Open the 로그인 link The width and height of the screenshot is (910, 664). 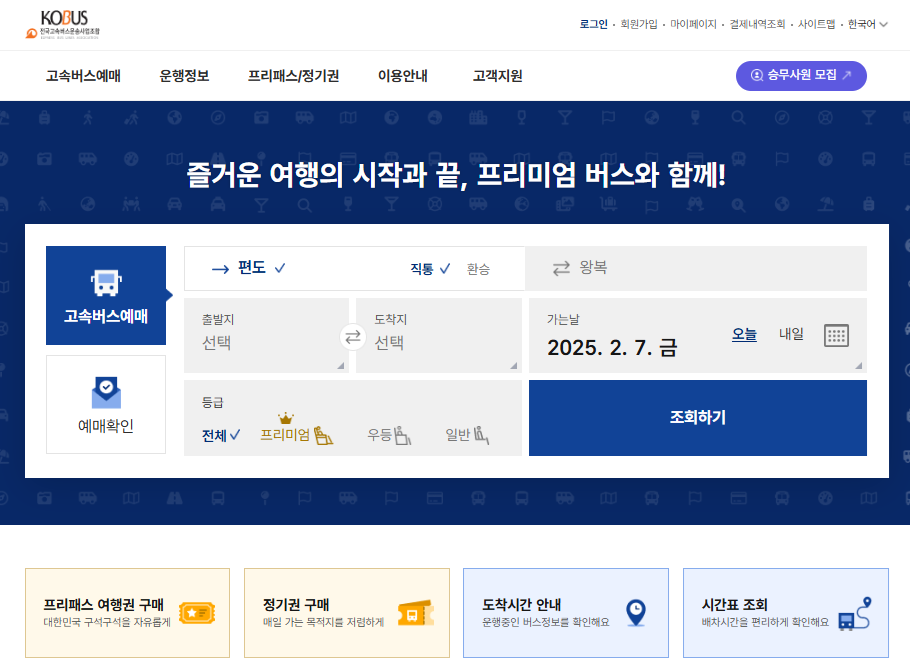click(592, 22)
